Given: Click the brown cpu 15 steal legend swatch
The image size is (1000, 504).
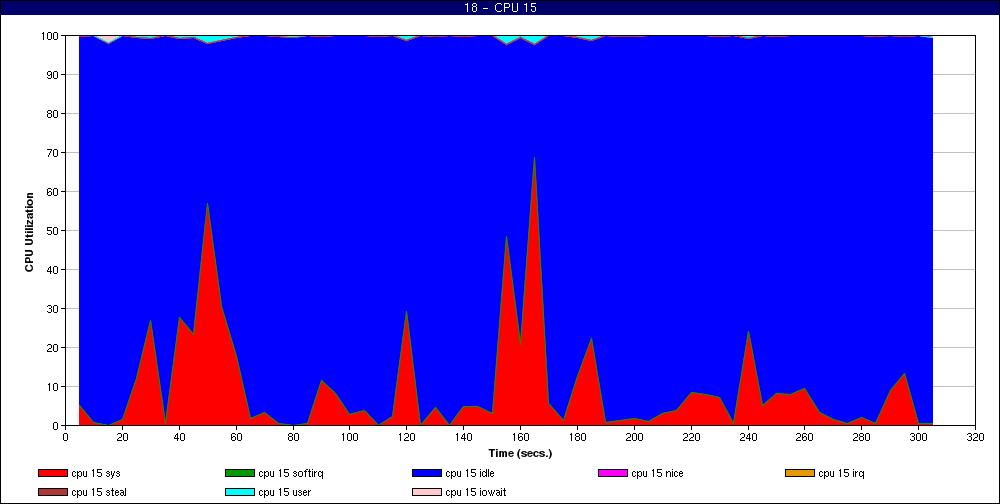Looking at the screenshot, I should (52, 492).
